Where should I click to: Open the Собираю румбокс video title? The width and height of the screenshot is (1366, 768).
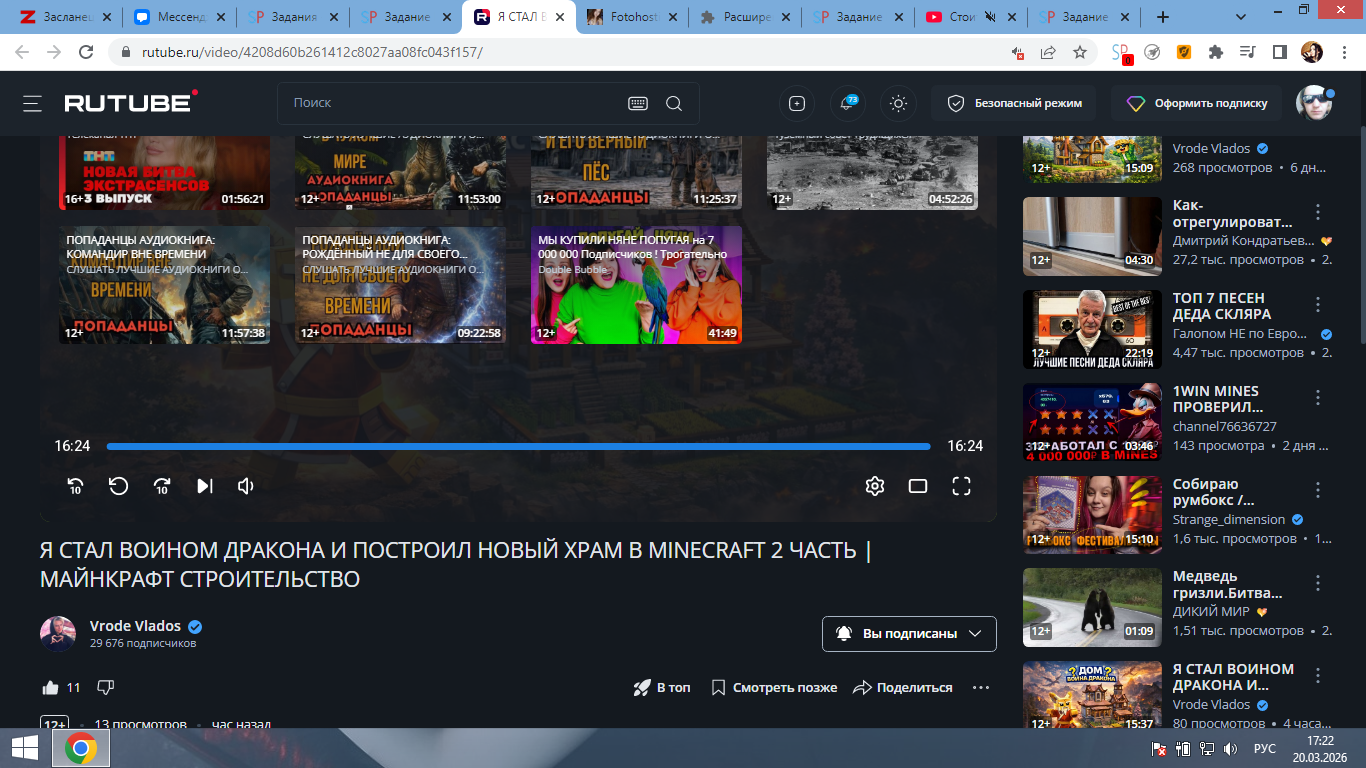pos(1214,492)
